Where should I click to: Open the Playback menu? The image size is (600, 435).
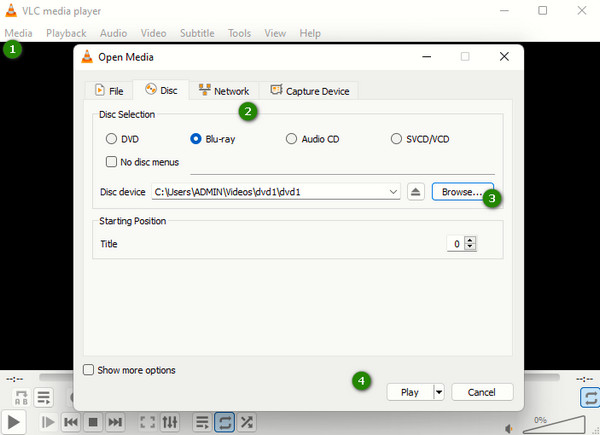pyautogui.click(x=66, y=33)
